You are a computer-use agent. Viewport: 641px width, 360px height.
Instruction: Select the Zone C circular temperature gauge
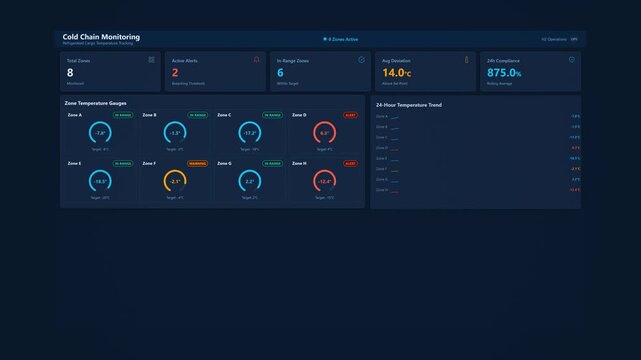250,133
